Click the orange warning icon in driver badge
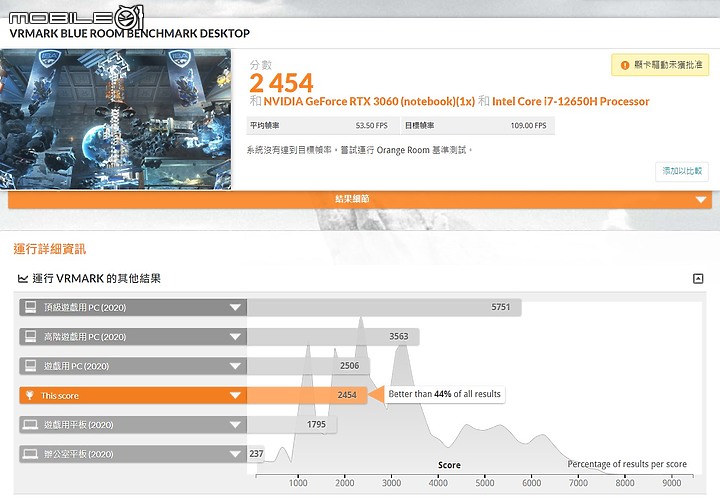The width and height of the screenshot is (720, 503). click(x=624, y=65)
